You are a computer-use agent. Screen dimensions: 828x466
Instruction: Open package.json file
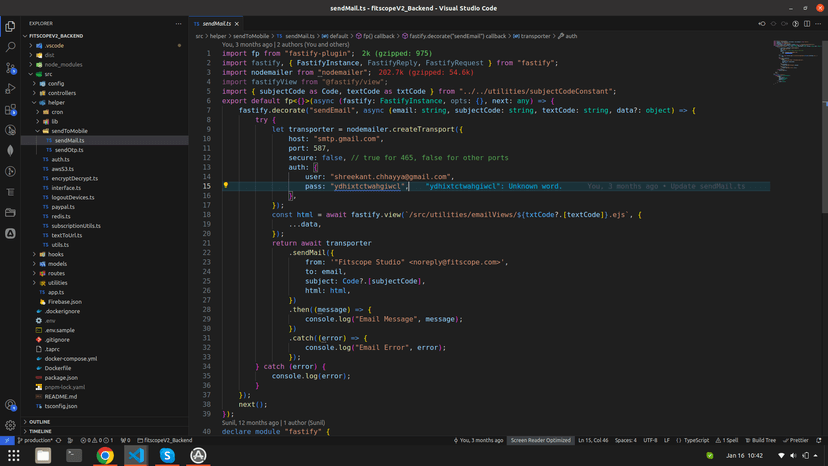coord(105,378)
